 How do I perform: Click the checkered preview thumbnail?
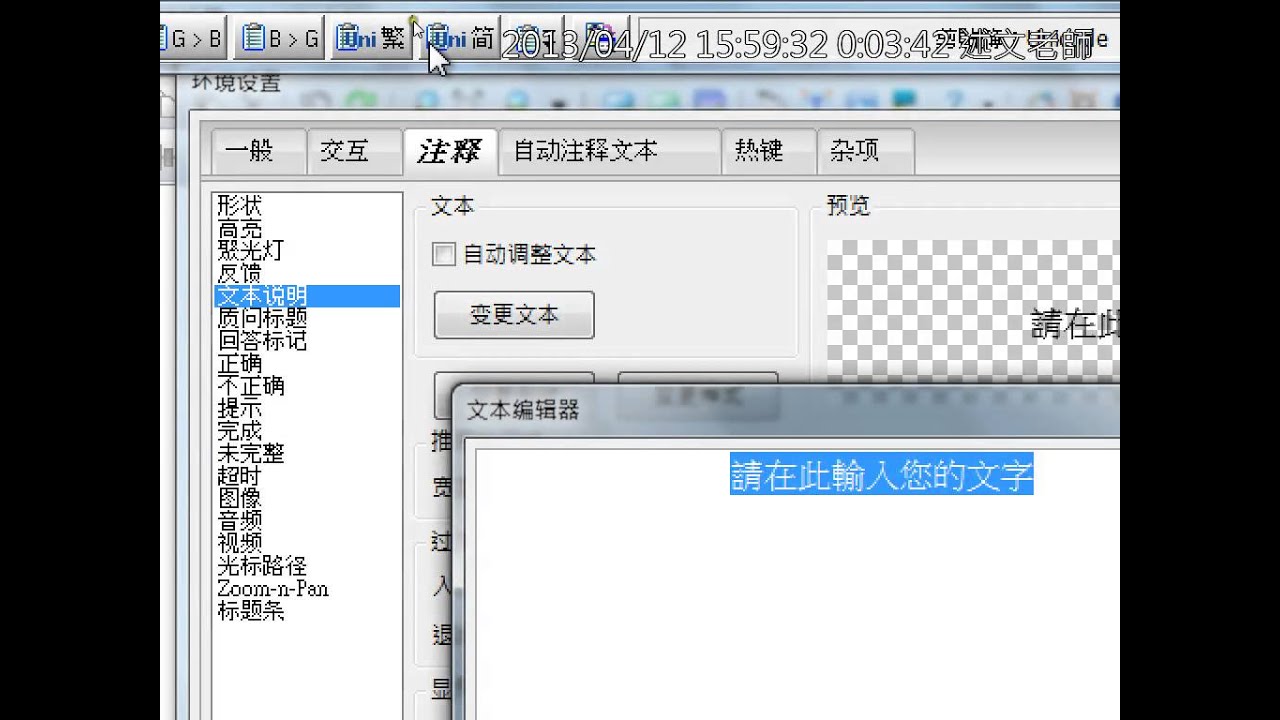pos(973,310)
